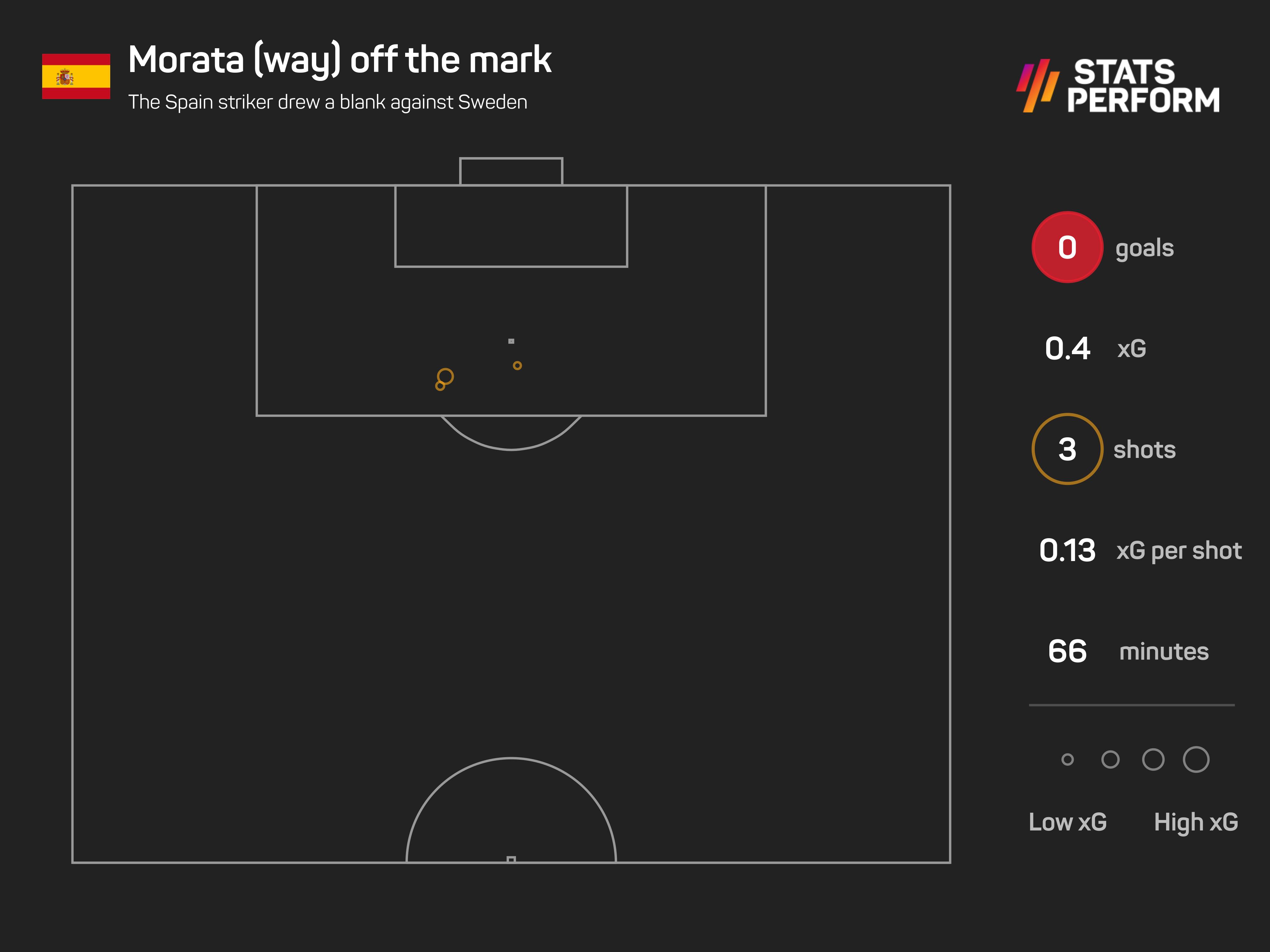The width and height of the screenshot is (1270, 952).
Task: Click the goal frame at top of pitch
Action: [511, 171]
